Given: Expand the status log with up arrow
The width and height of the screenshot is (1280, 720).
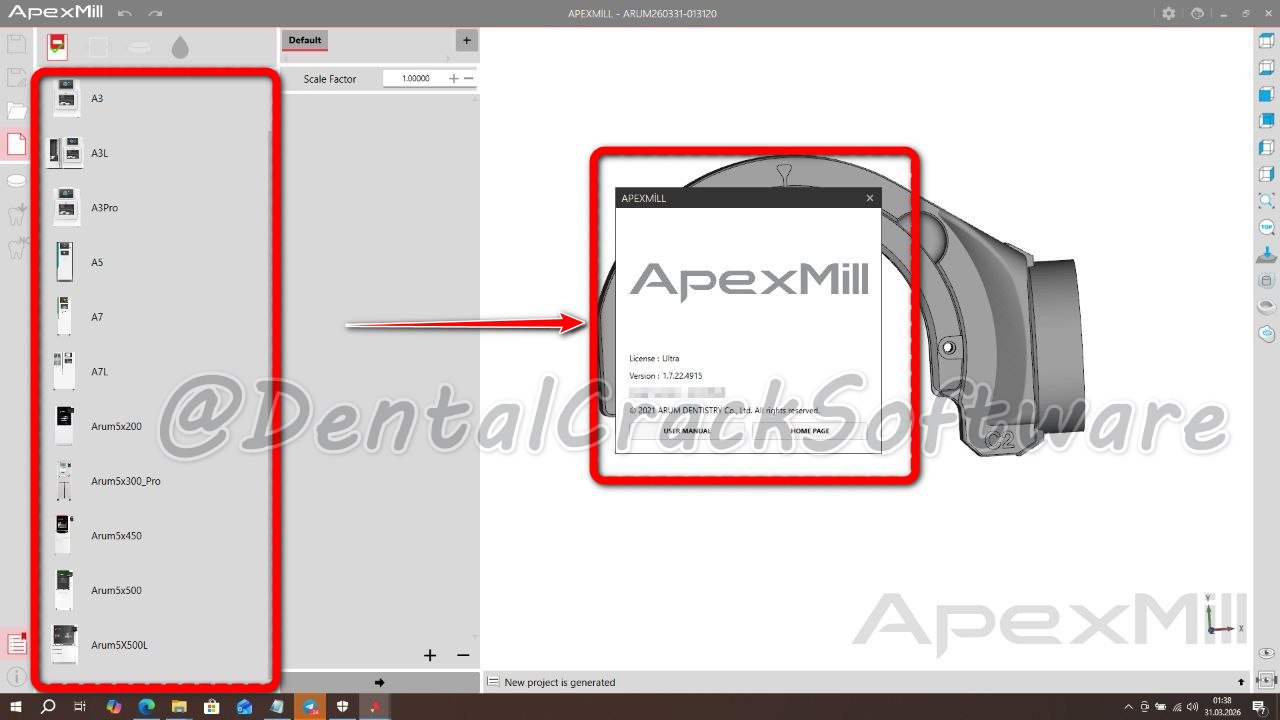Looking at the screenshot, I should pyautogui.click(x=1241, y=682).
